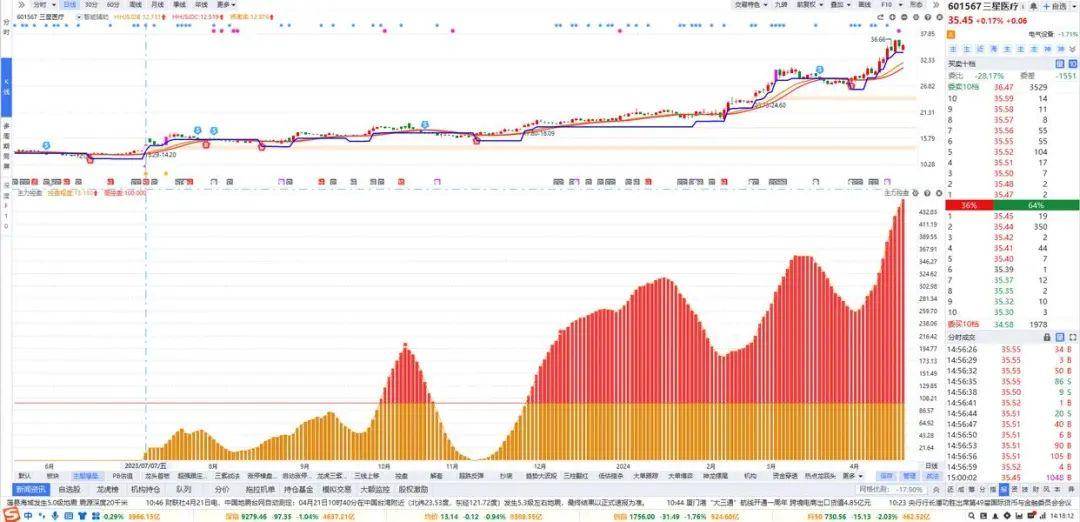Image resolution: width=1080 pixels, height=522 pixels.
Task: Select the K线 vertical side tab
Action: point(6,87)
